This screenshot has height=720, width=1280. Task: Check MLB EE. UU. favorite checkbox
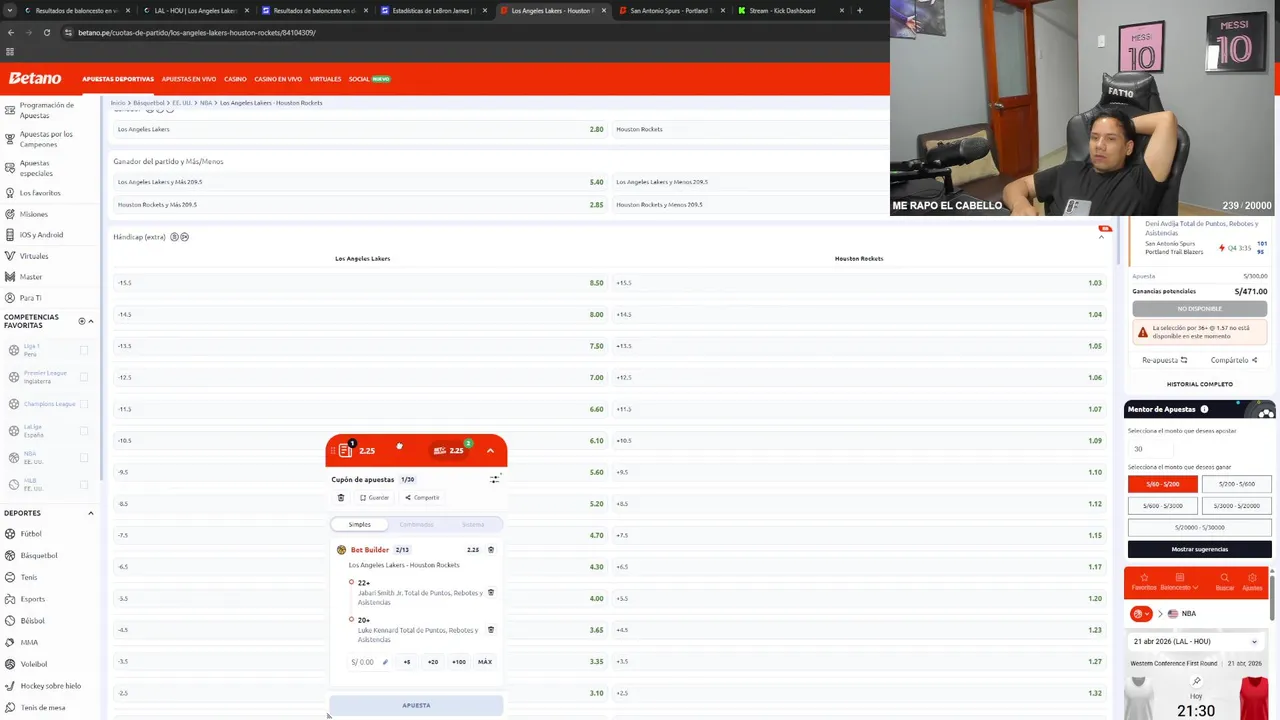[84, 485]
